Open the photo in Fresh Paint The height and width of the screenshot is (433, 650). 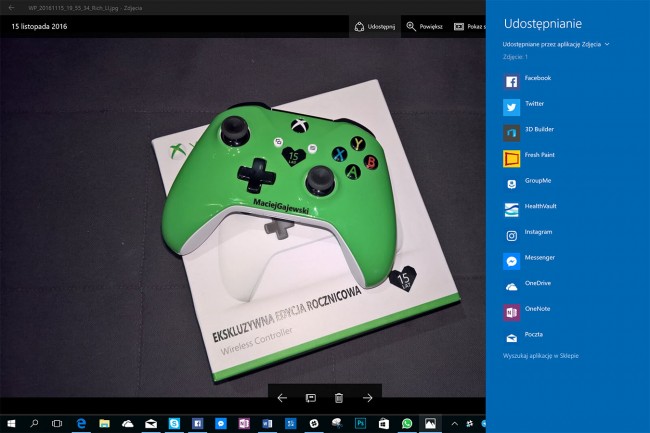pyautogui.click(x=529, y=158)
